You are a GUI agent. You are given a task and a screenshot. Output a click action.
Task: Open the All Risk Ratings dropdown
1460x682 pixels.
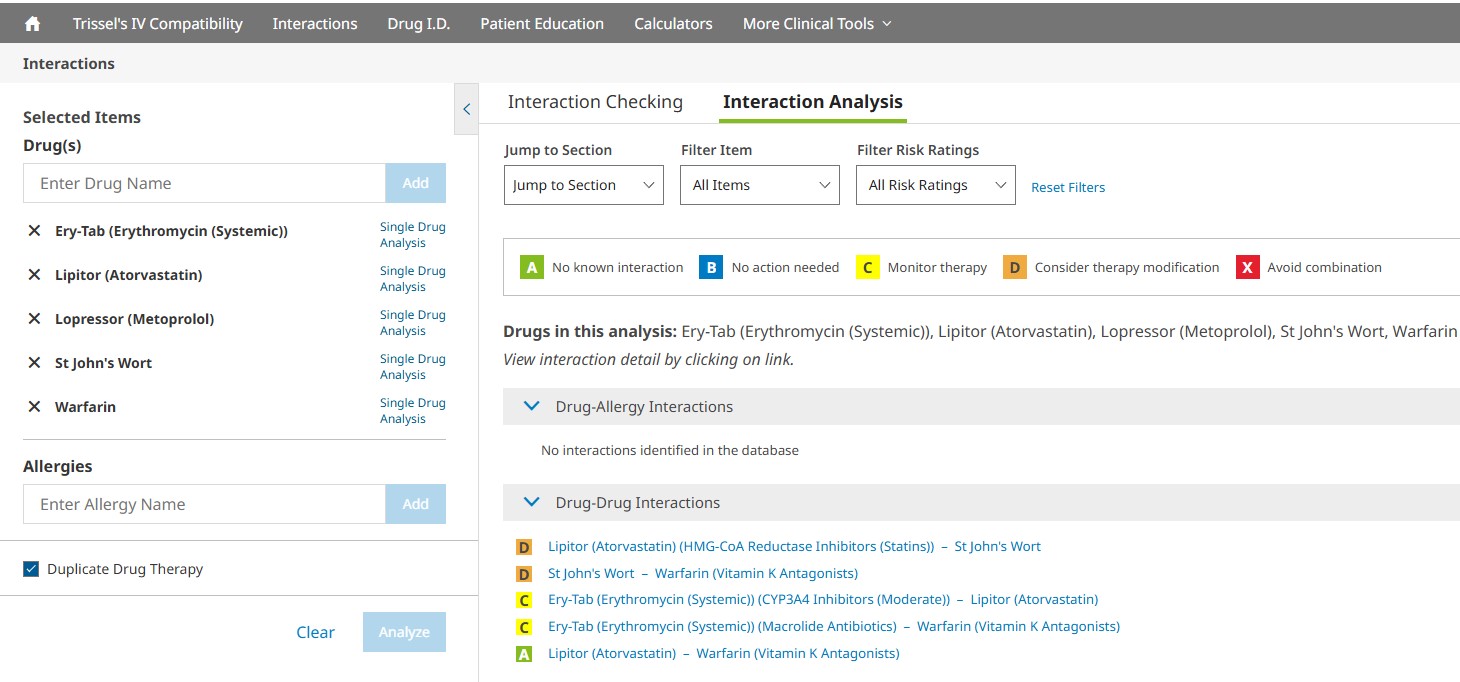935,185
